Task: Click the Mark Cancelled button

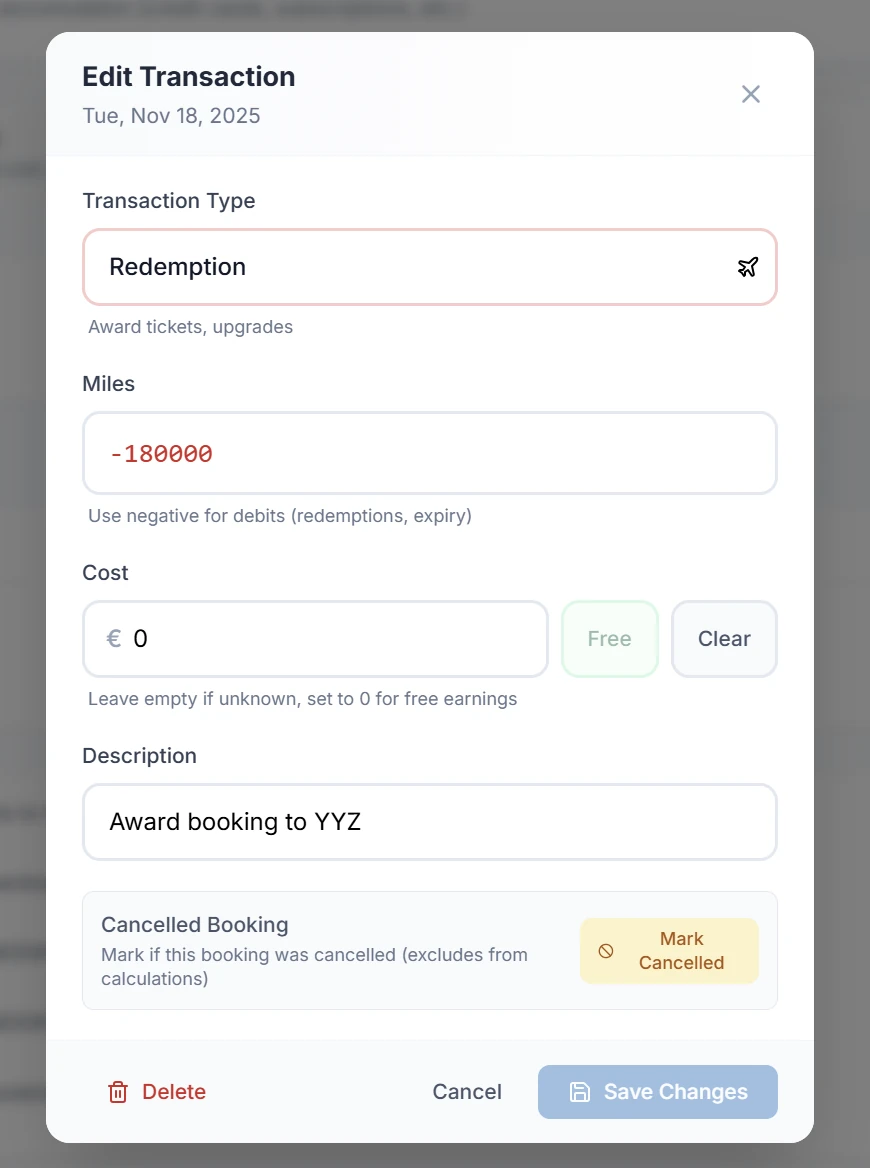Action: [x=669, y=951]
